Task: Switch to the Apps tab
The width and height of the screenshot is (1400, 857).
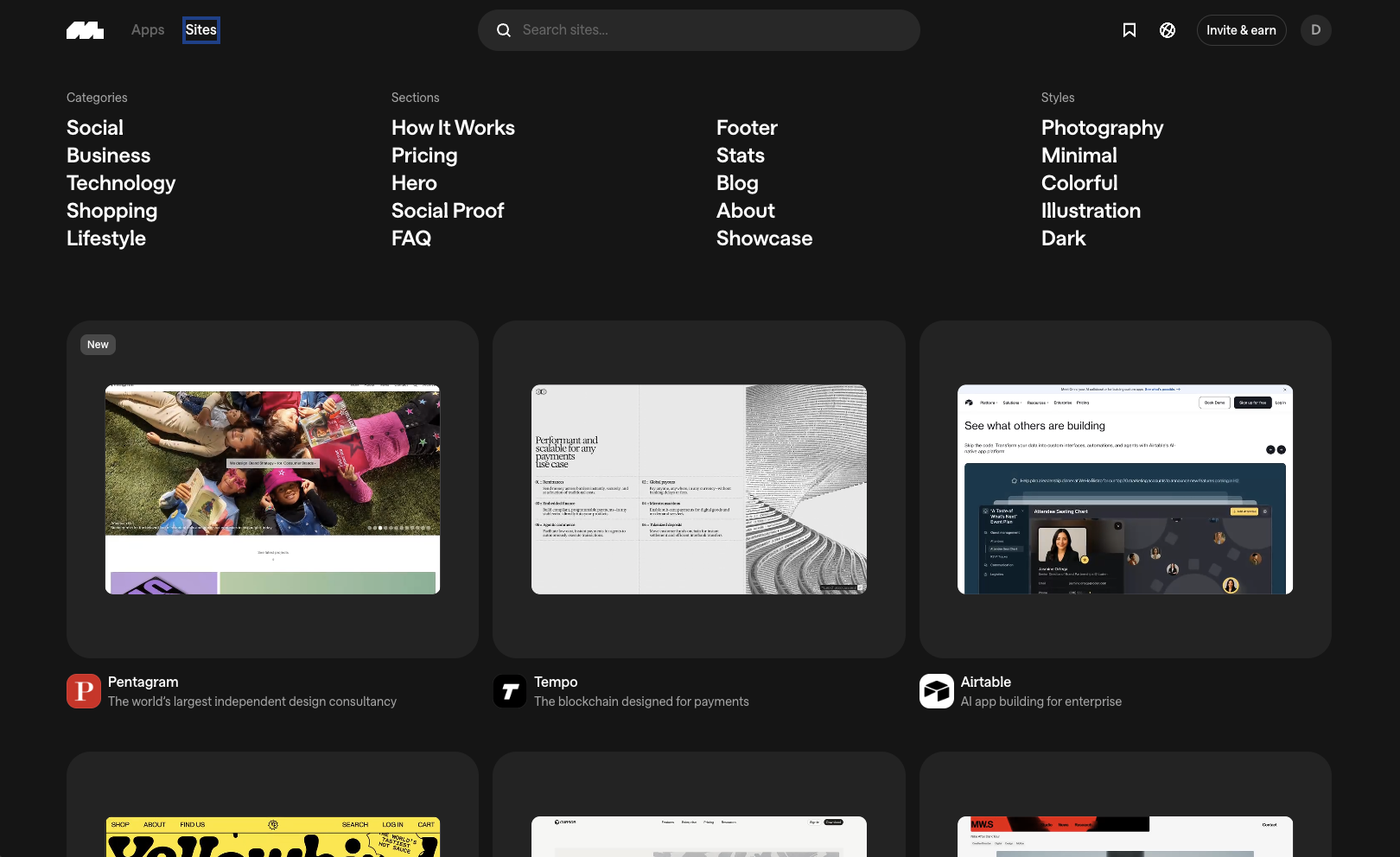Action: tap(148, 30)
